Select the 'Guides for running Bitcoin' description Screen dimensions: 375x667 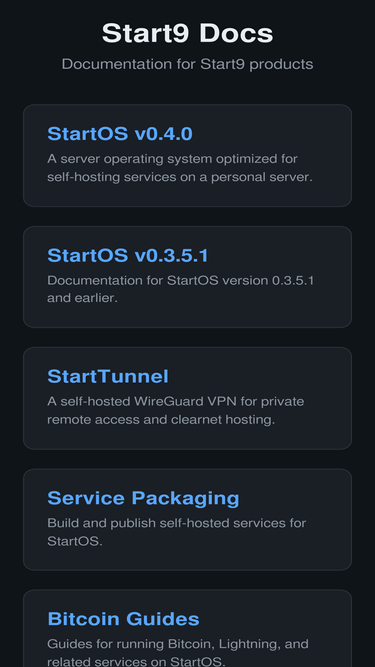pyautogui.click(x=178, y=653)
